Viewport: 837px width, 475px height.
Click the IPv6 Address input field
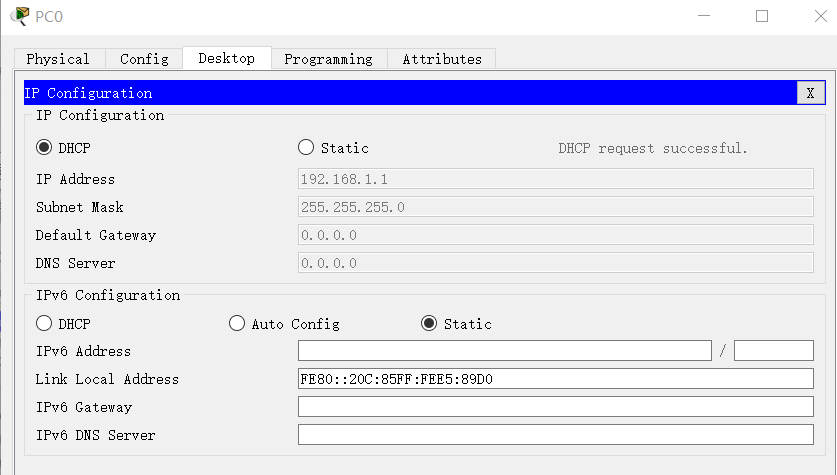click(x=504, y=351)
